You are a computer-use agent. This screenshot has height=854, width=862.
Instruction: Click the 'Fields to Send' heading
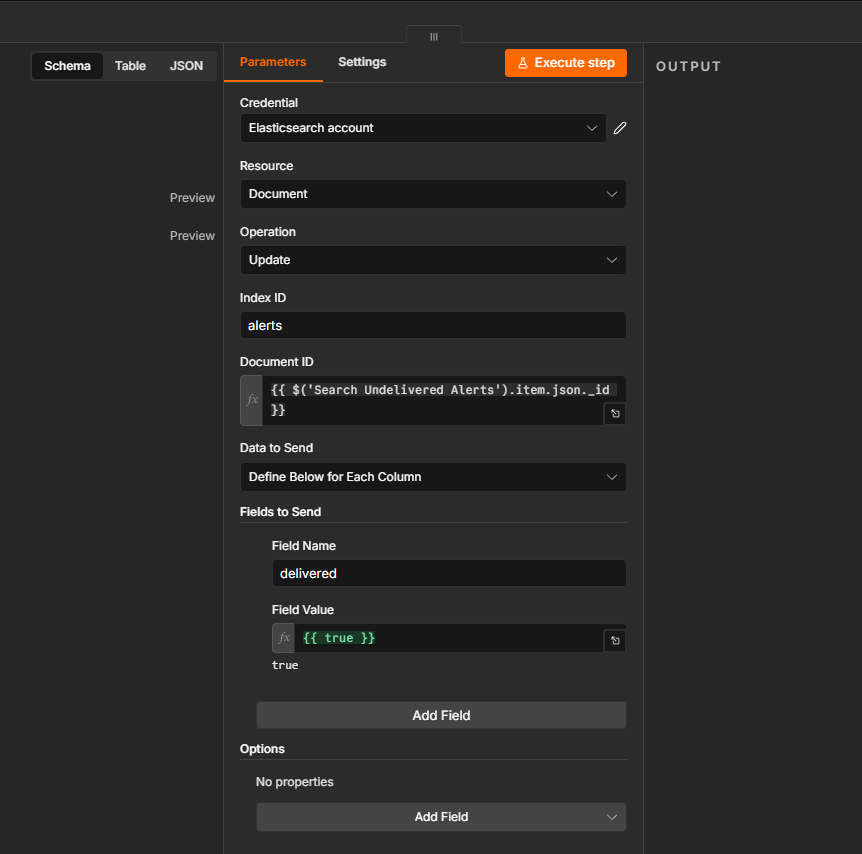(280, 512)
